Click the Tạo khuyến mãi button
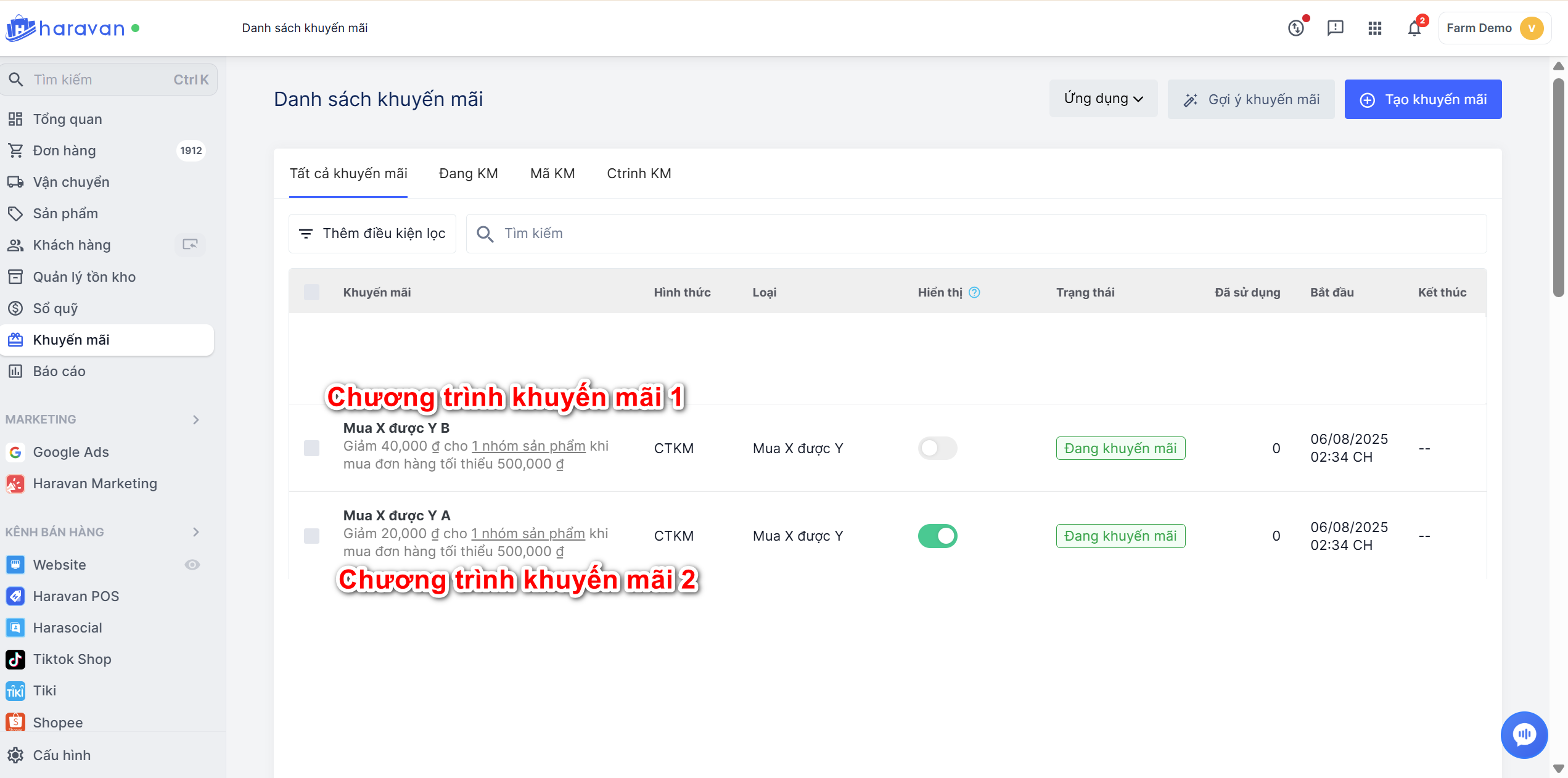Viewport: 1568px width, 778px height. pyautogui.click(x=1422, y=99)
